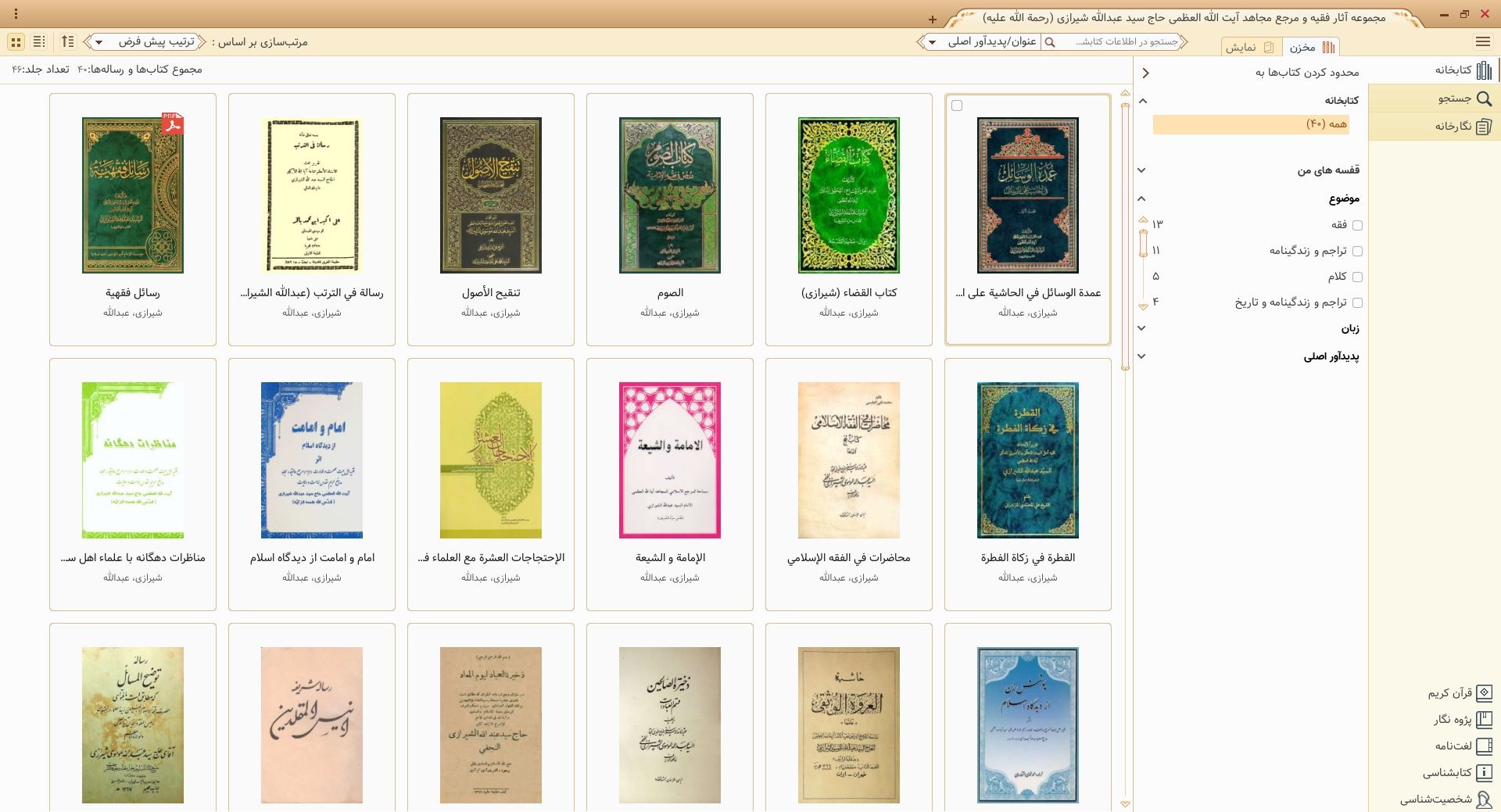This screenshot has width=1501, height=812.
Task: Expand the زبان filter section
Action: point(1142,328)
